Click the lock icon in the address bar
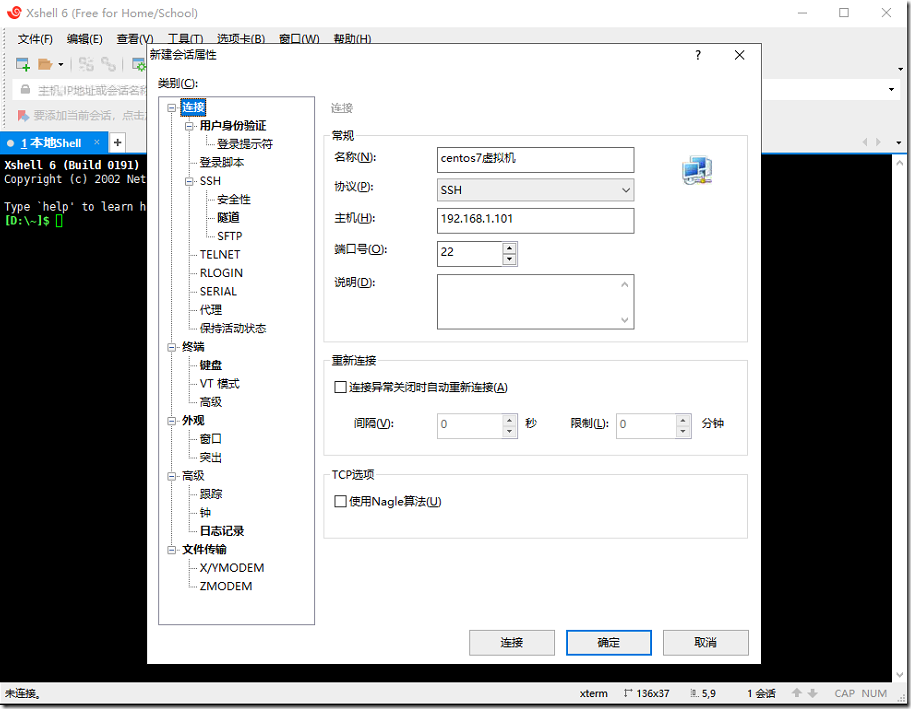911x709 pixels. pos(25,89)
